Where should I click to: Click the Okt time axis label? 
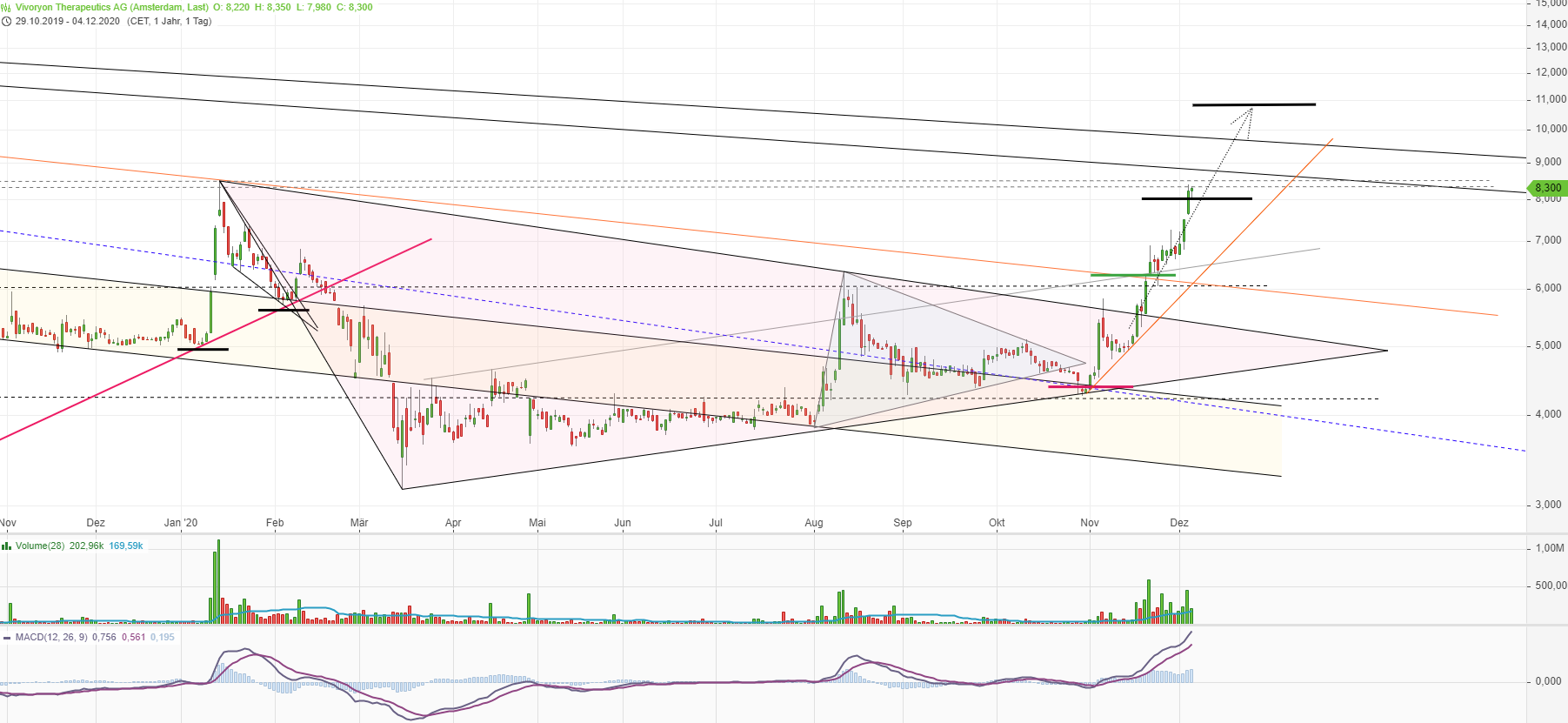[x=997, y=523]
